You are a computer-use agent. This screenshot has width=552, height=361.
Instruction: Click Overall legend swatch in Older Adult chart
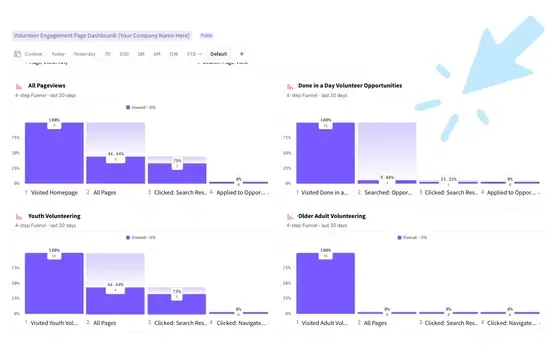point(399,238)
